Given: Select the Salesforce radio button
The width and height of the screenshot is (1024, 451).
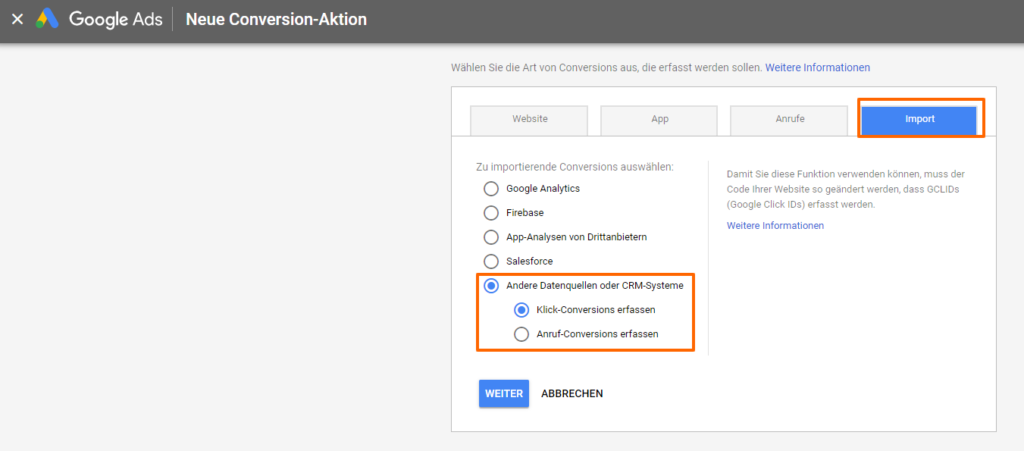Looking at the screenshot, I should click(x=490, y=261).
